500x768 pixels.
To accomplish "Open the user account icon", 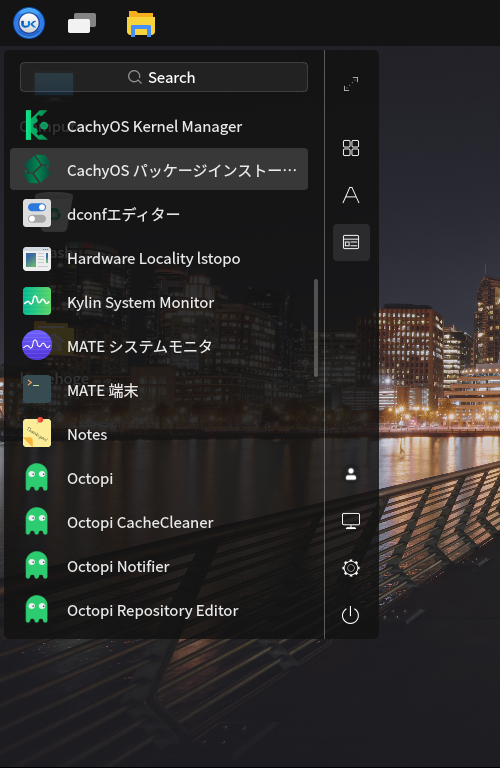I will pos(351,474).
